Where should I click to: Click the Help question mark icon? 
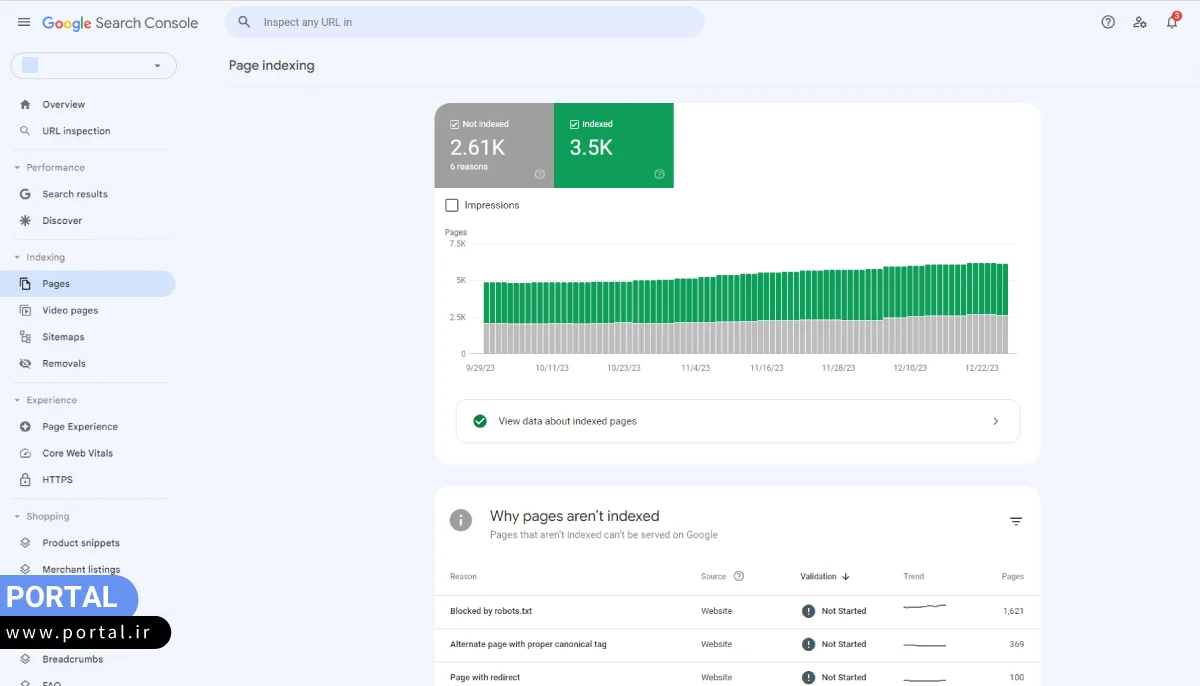1108,22
